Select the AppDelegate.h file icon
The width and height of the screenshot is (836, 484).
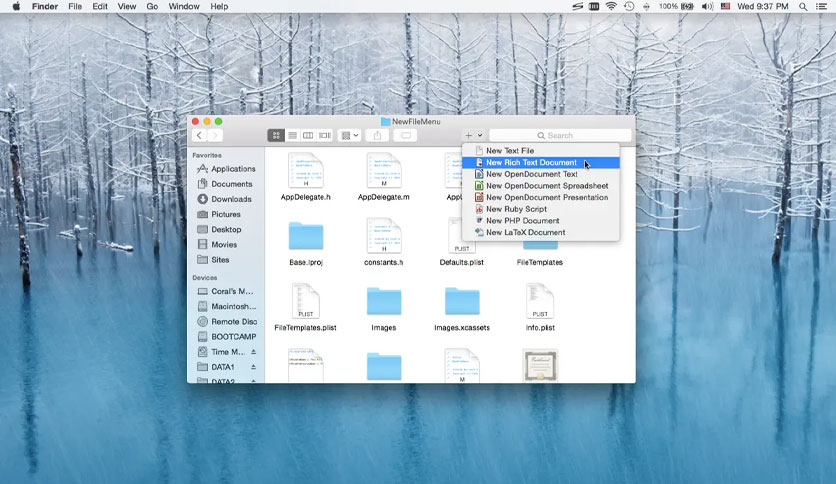(306, 171)
